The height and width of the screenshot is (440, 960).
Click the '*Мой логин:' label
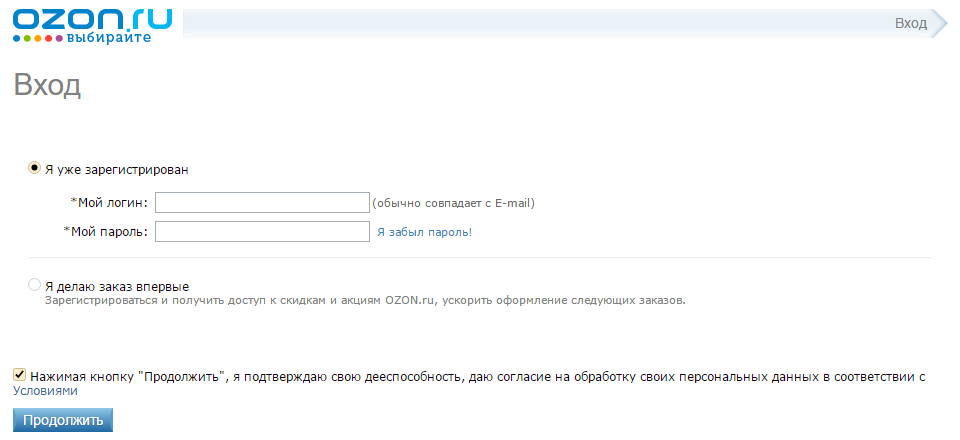click(110, 203)
